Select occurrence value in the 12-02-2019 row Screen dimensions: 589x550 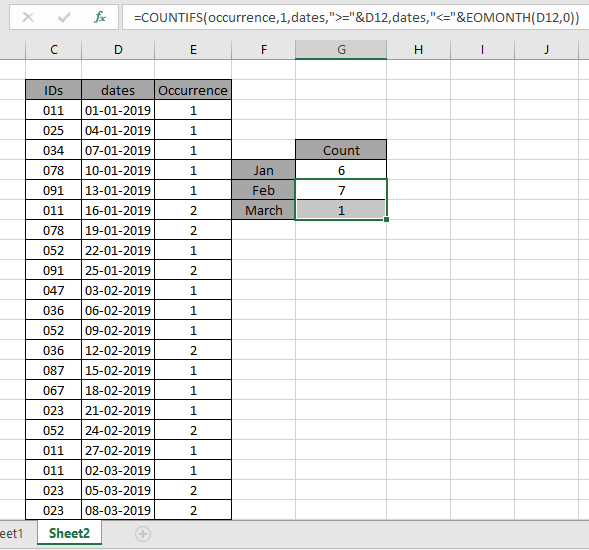(x=193, y=350)
